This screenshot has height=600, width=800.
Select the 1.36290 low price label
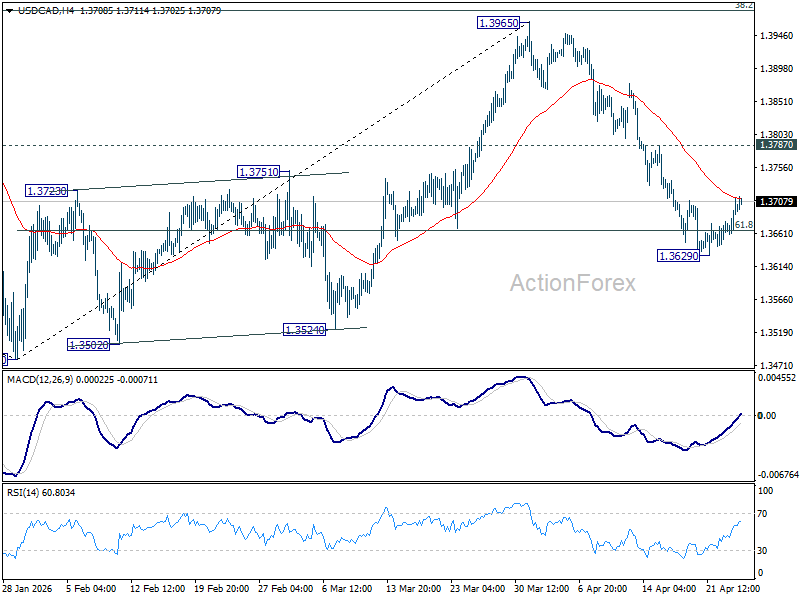(678, 256)
